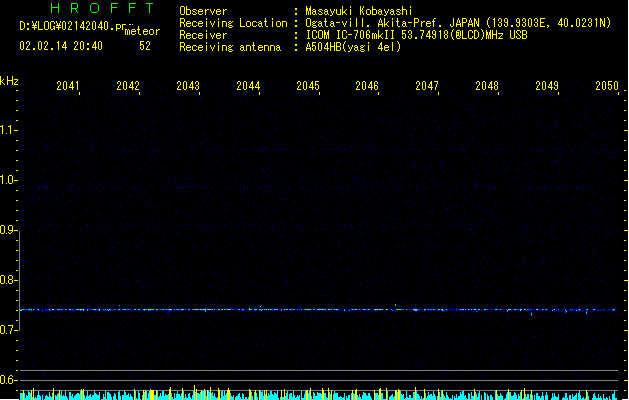Click the 2048 time marker
The image size is (629, 400).
click(487, 86)
